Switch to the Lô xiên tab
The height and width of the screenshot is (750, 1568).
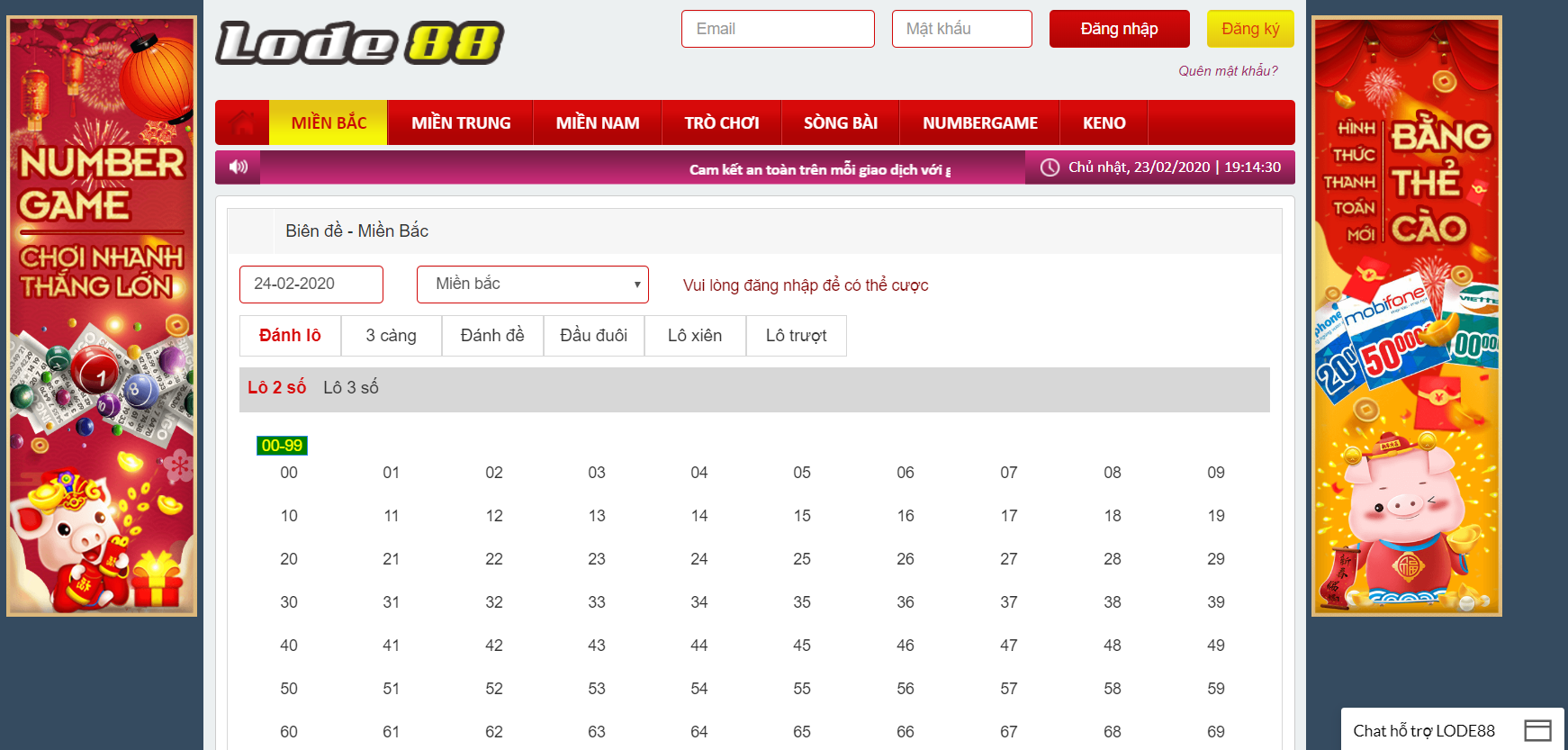tap(695, 336)
